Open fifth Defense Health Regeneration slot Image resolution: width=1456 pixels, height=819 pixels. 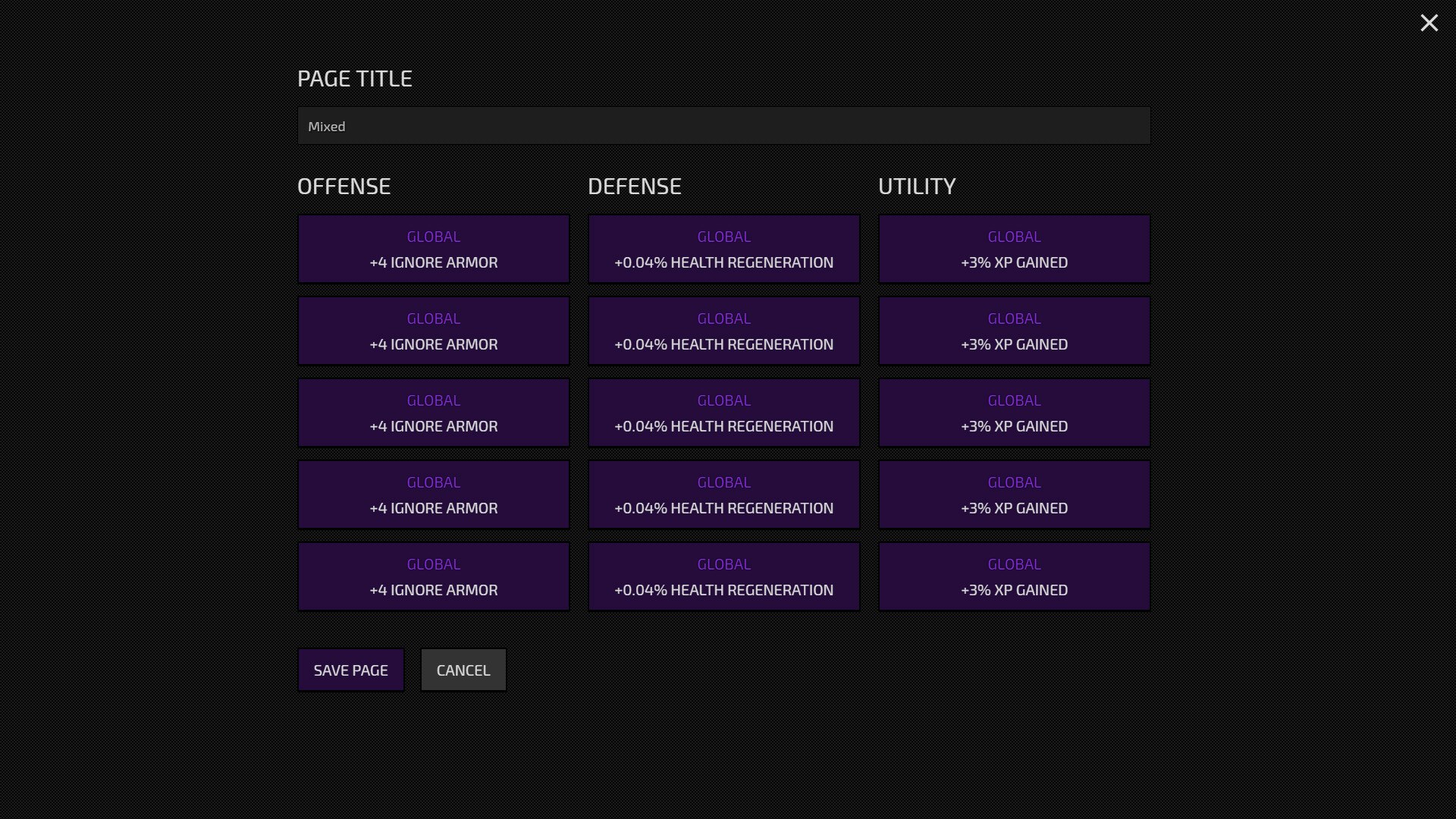[x=723, y=576]
